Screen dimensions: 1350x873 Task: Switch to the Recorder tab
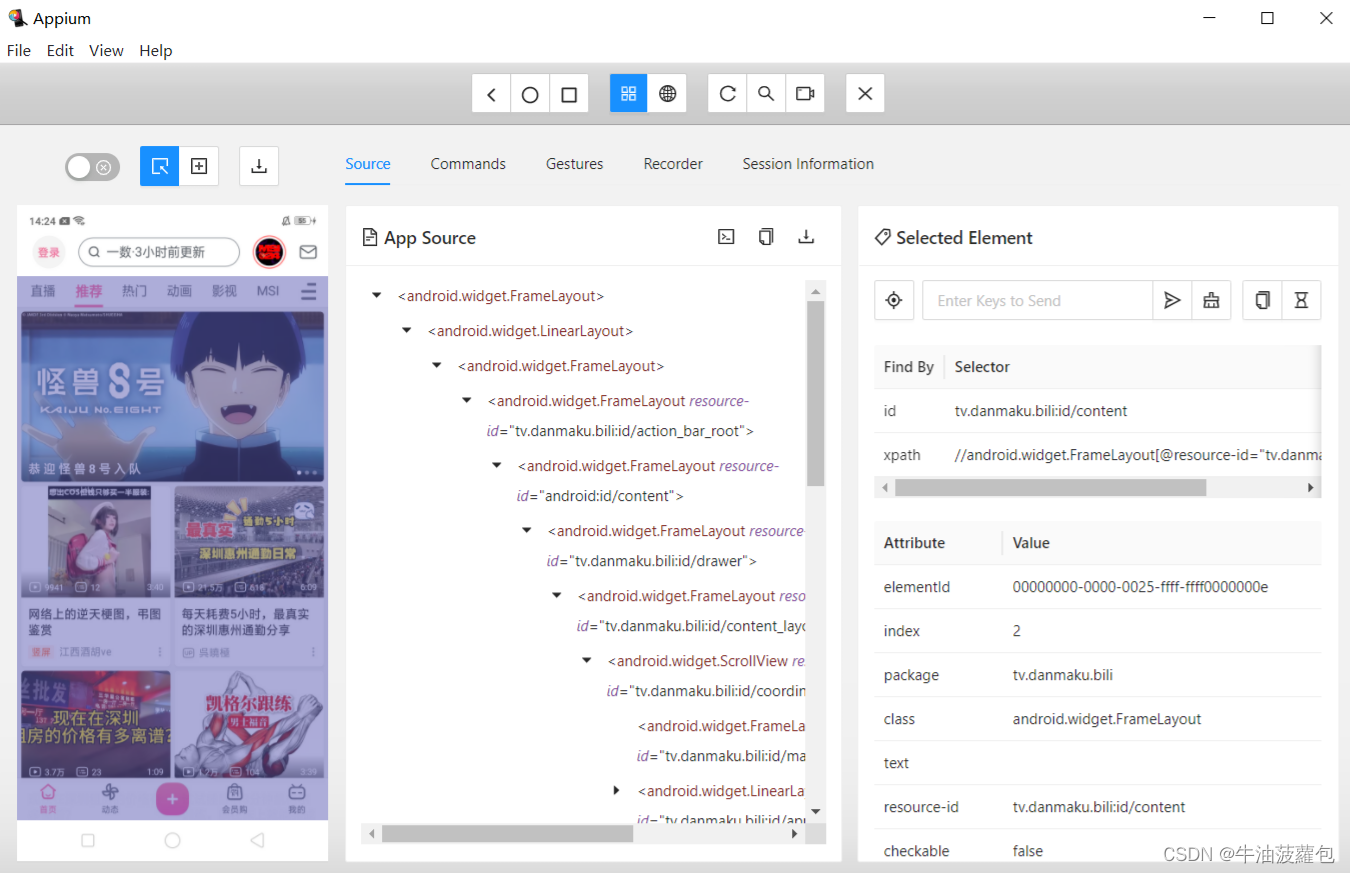(673, 164)
